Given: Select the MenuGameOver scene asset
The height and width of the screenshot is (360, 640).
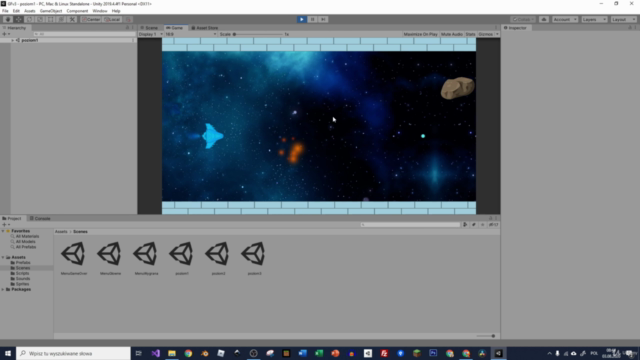Looking at the screenshot, I should click(x=74, y=258).
